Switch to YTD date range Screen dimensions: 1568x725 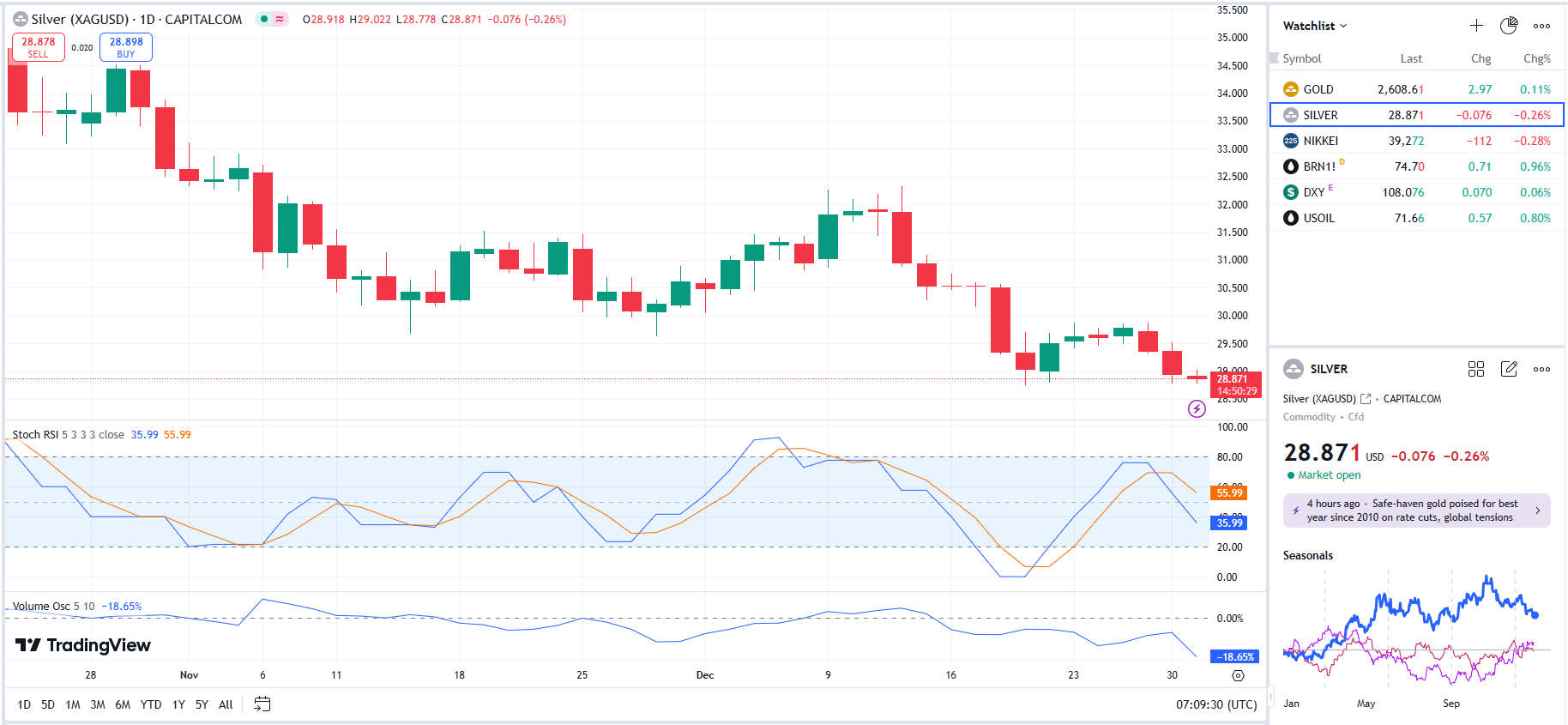pyautogui.click(x=151, y=704)
